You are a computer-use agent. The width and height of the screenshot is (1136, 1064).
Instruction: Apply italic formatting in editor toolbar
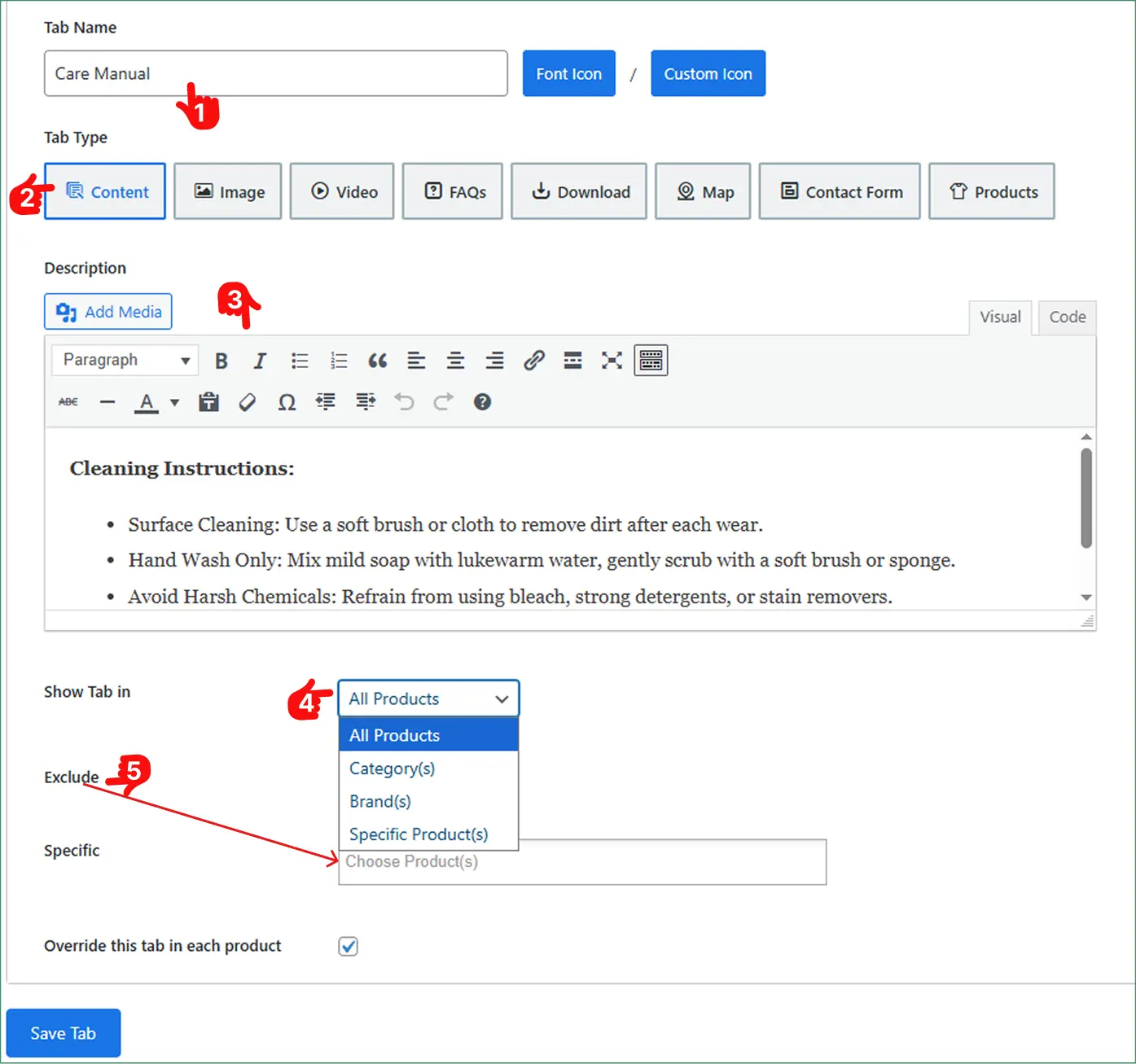coord(260,361)
